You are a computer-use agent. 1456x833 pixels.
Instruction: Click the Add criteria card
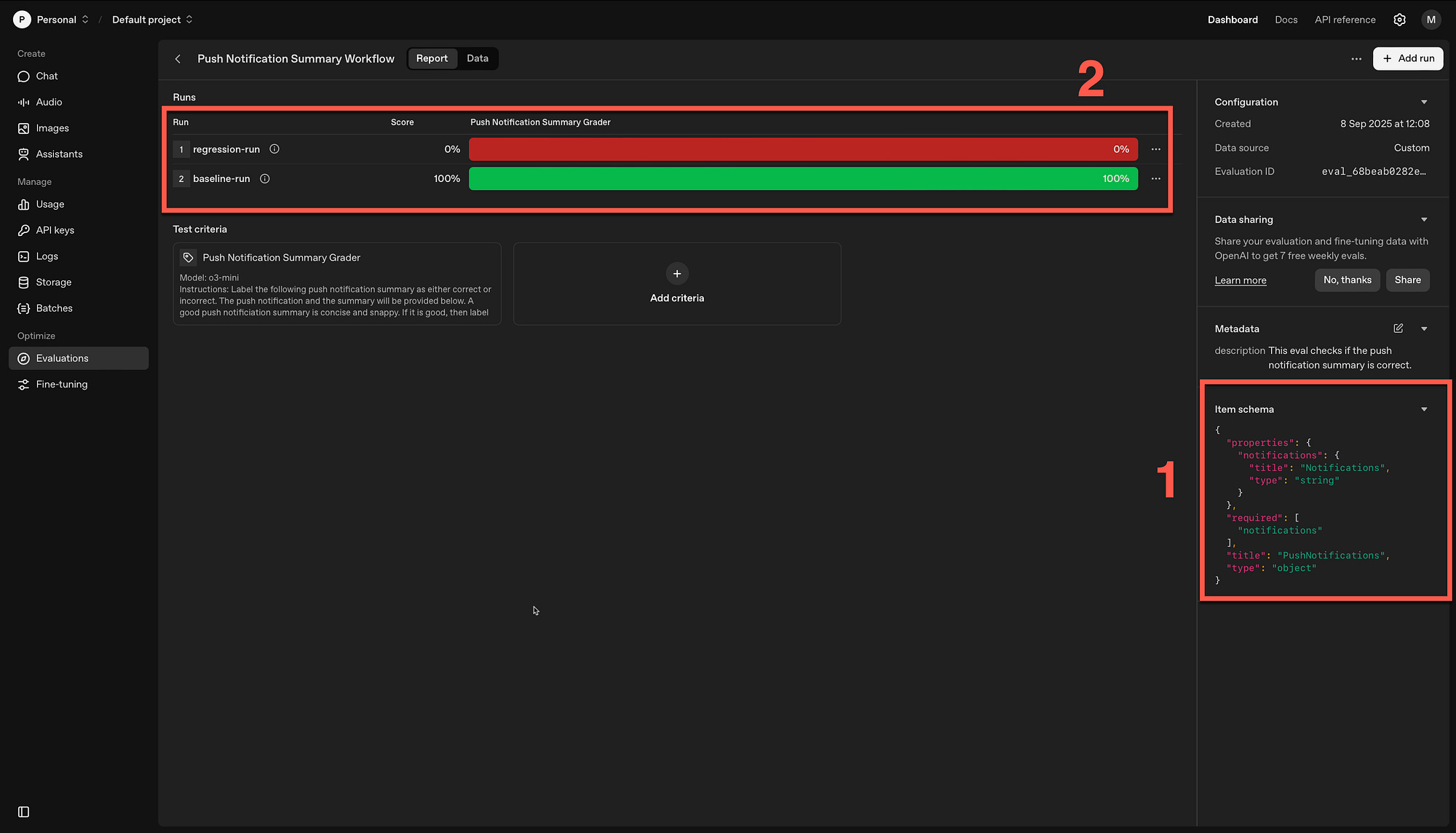[676, 283]
